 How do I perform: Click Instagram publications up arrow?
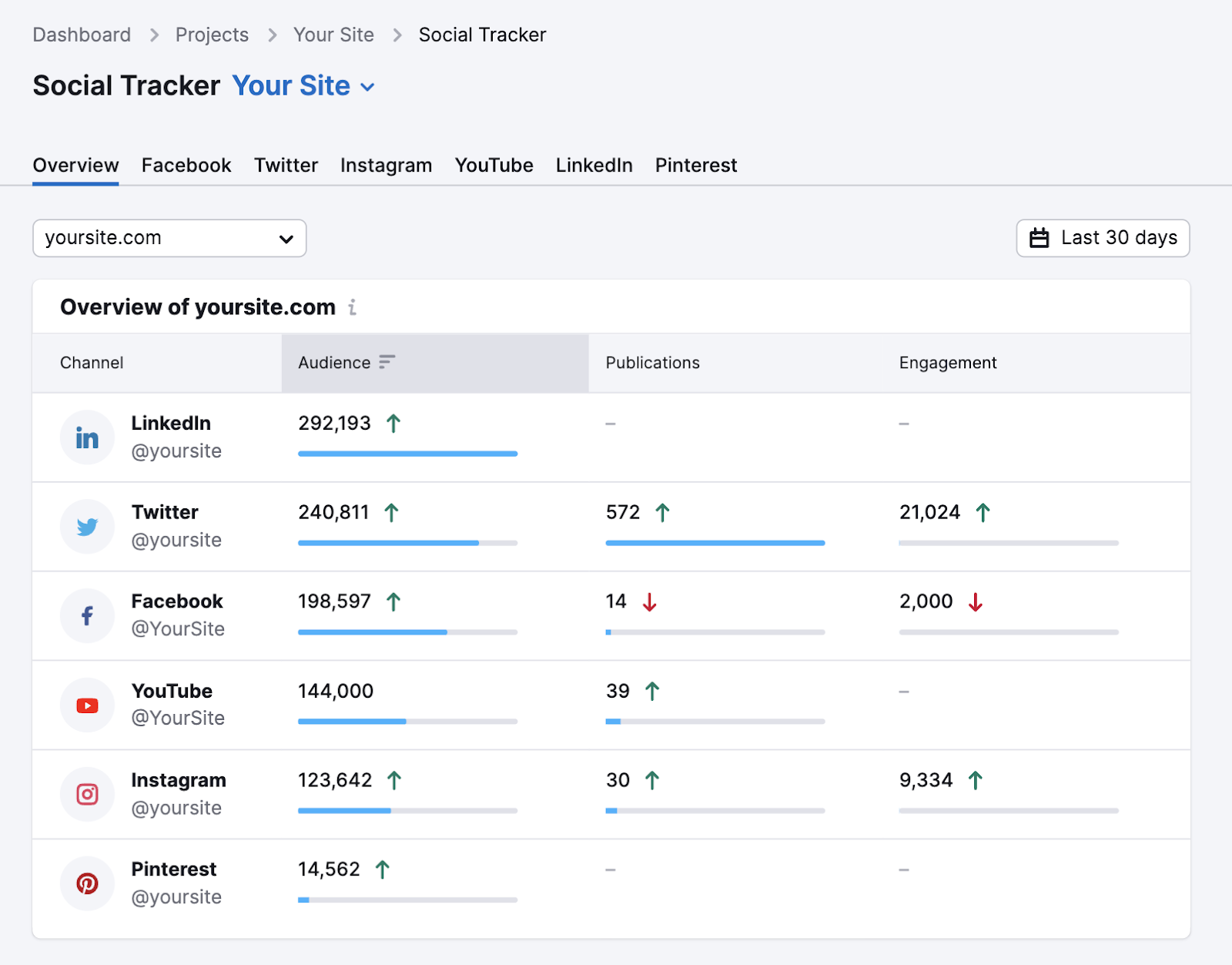(652, 780)
